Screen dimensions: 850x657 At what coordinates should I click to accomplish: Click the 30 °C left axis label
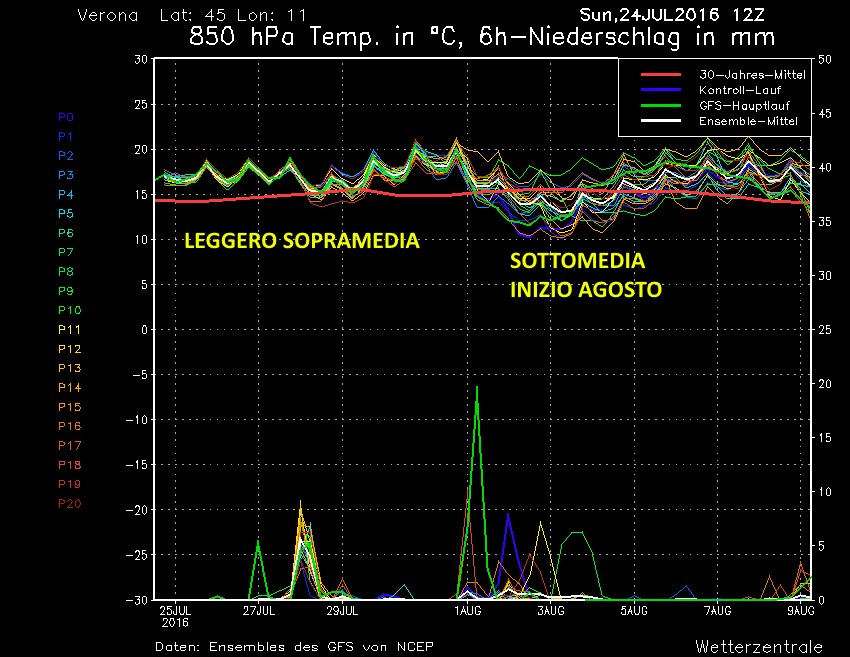point(141,60)
